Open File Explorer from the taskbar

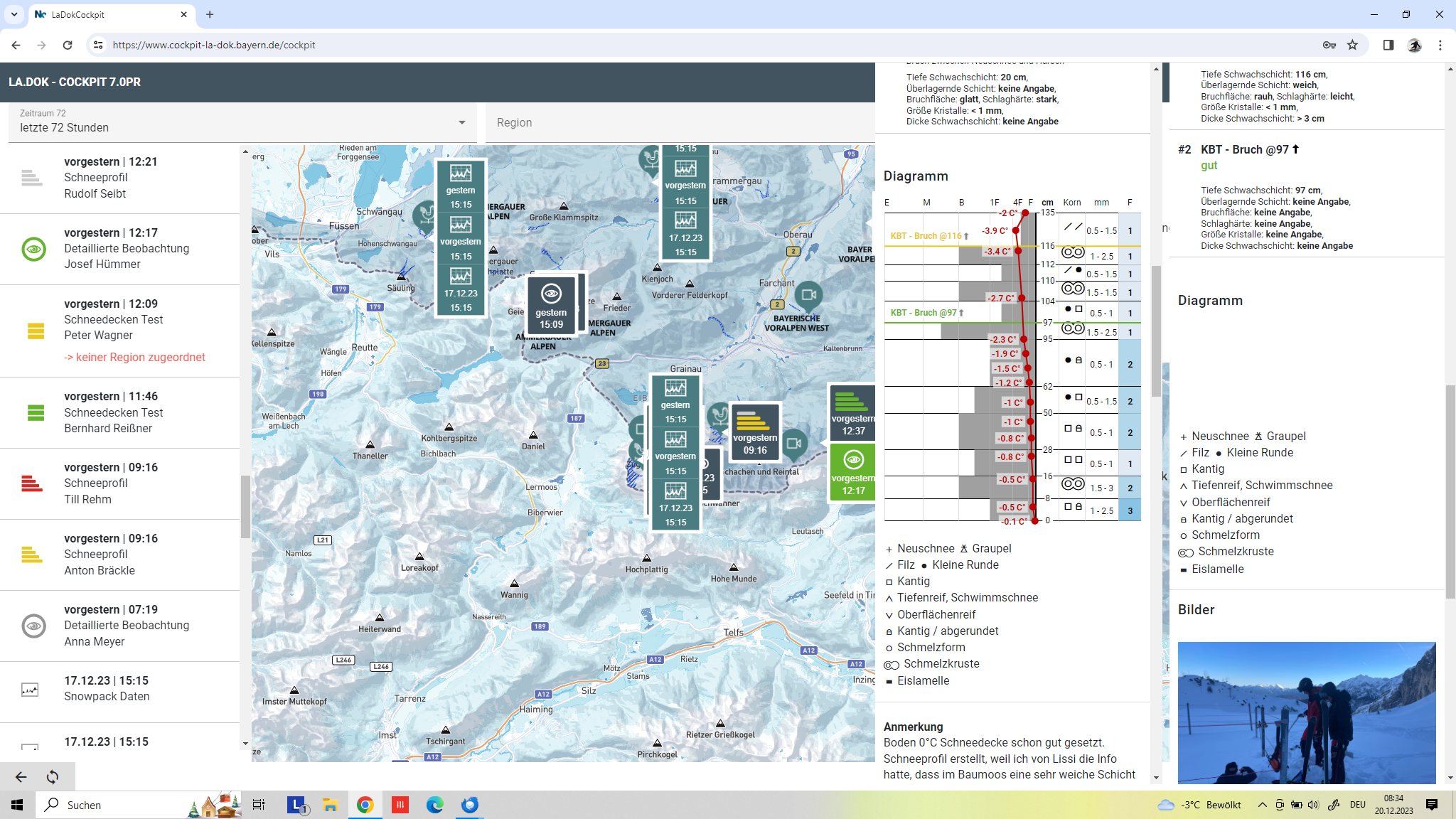pyautogui.click(x=330, y=805)
